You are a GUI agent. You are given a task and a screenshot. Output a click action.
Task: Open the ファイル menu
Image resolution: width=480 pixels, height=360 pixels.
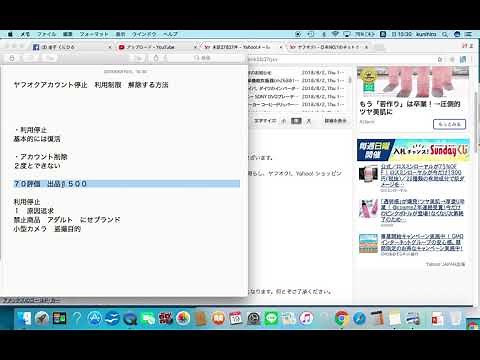pos(46,34)
